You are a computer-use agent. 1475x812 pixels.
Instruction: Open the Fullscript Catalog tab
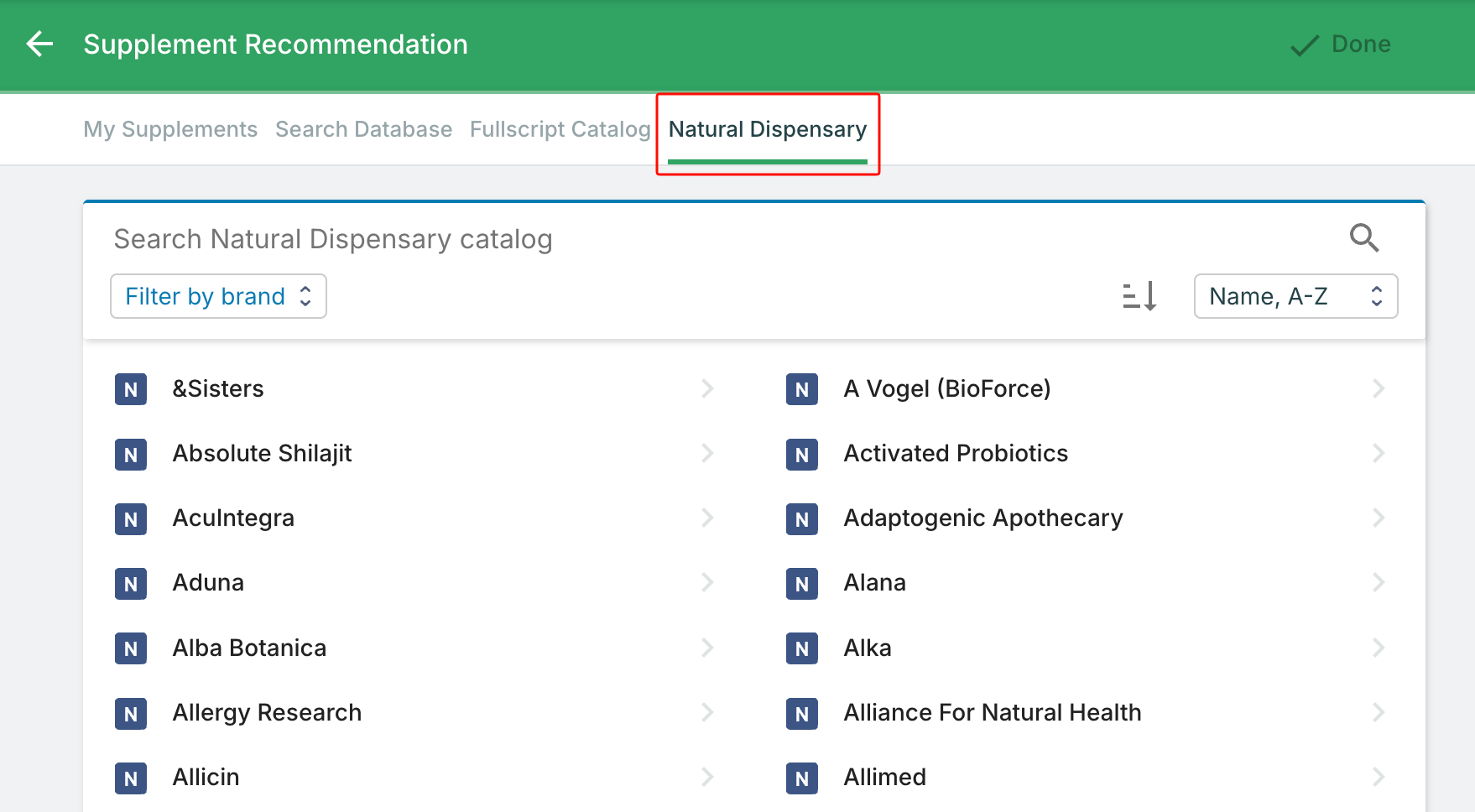[560, 129]
